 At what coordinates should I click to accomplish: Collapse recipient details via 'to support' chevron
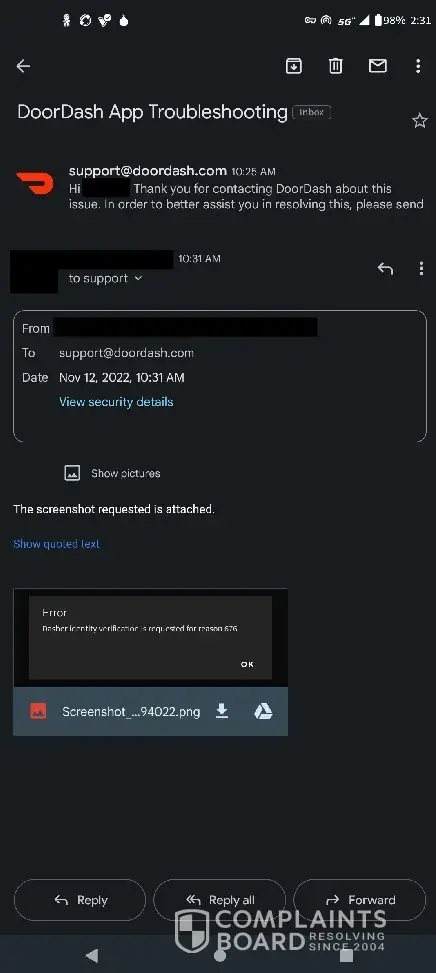tap(138, 279)
